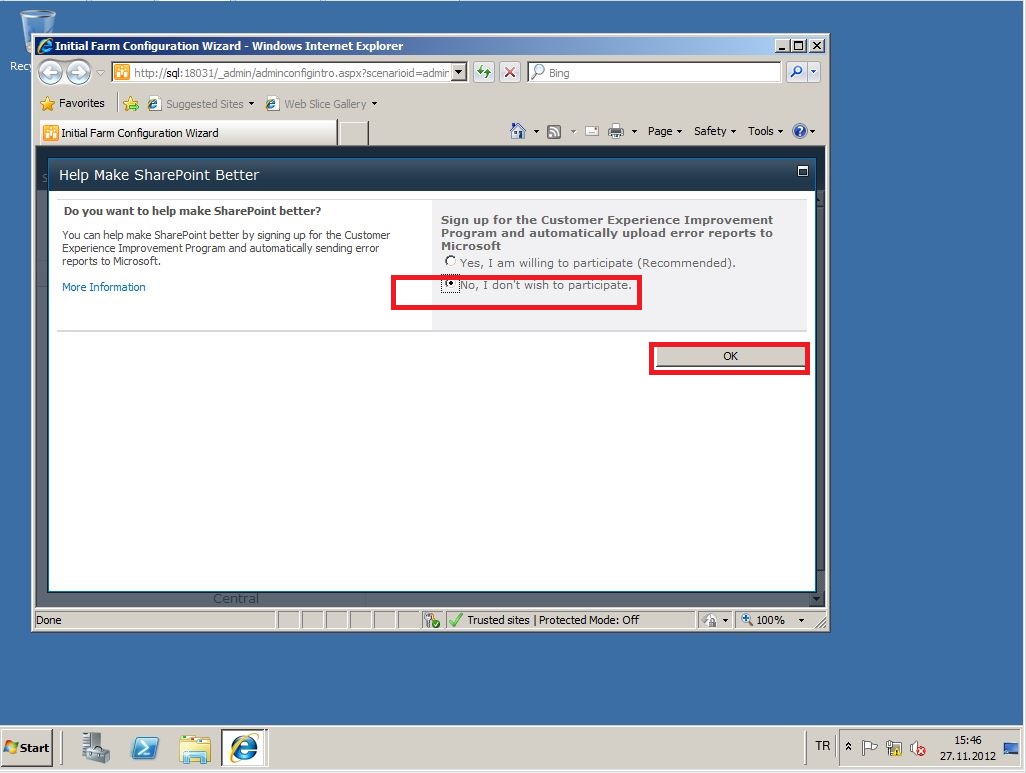Open a new blank tab
This screenshot has width=1026, height=773.
pyautogui.click(x=354, y=133)
